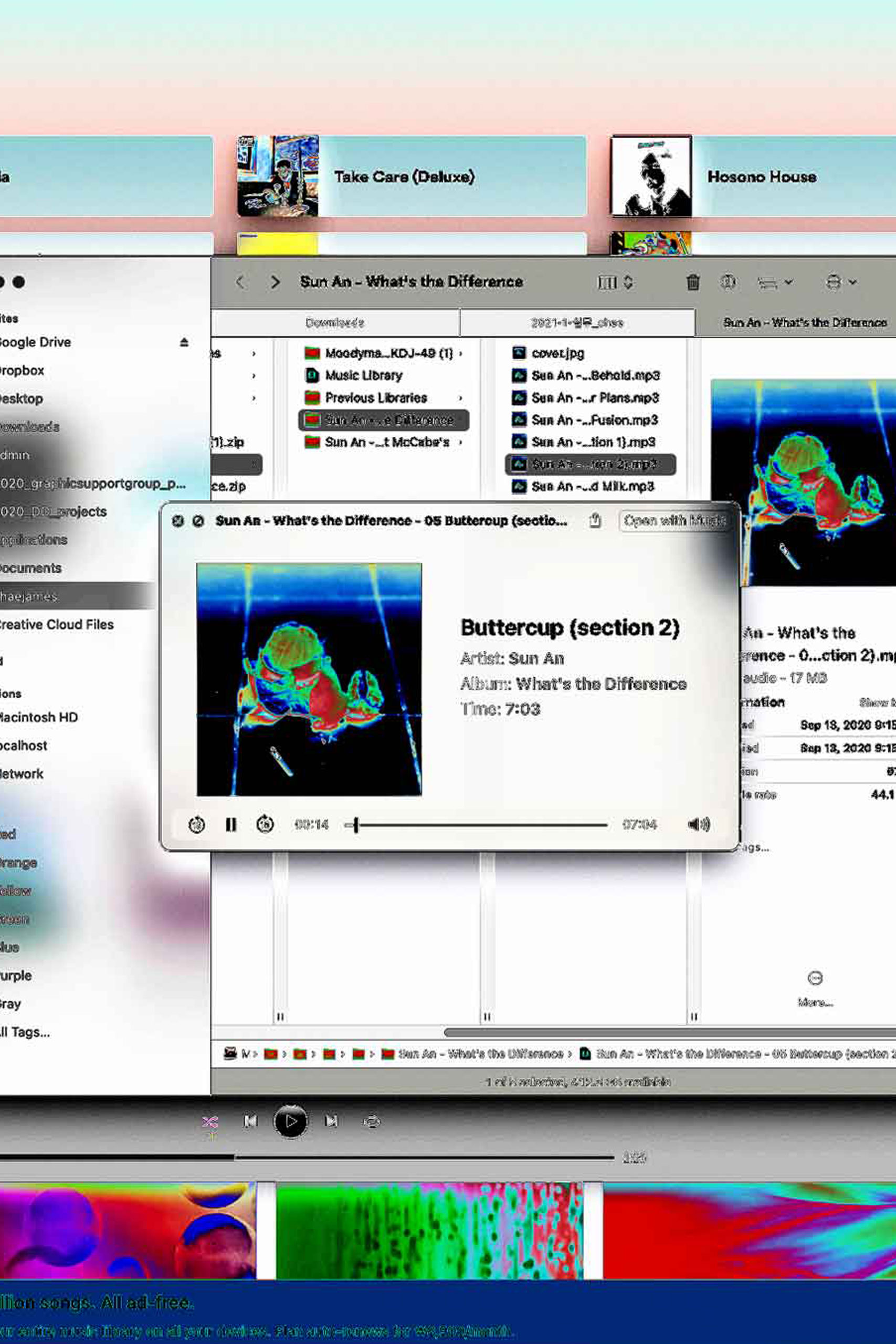Viewport: 896px width, 1344px height.
Task: Skip back 15 seconds in preview
Action: click(x=196, y=825)
